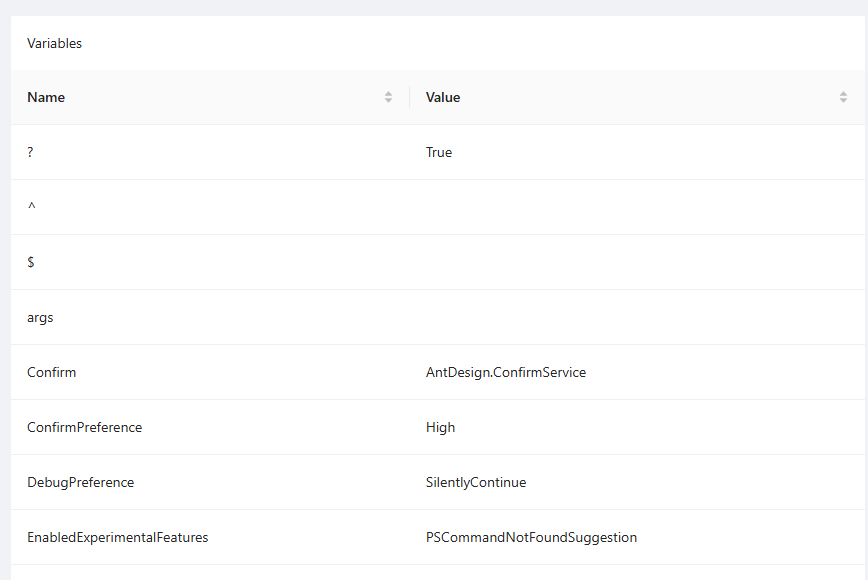The image size is (868, 580).
Task: Select the SilentlyContinue value cell
Action: pyautogui.click(x=637, y=483)
